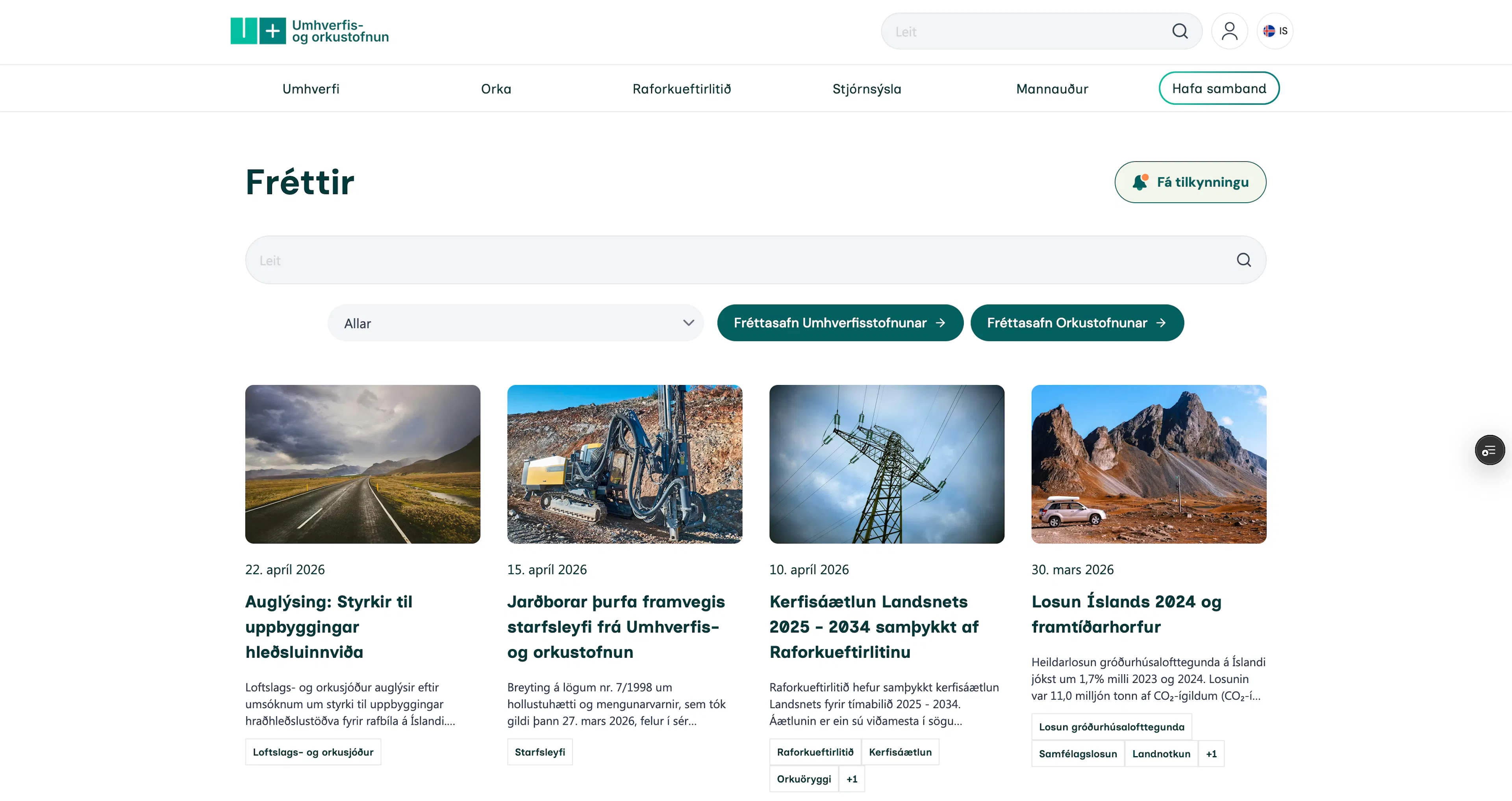
Task: Click the Umhverfis- og orkustofnun logo
Action: (309, 31)
